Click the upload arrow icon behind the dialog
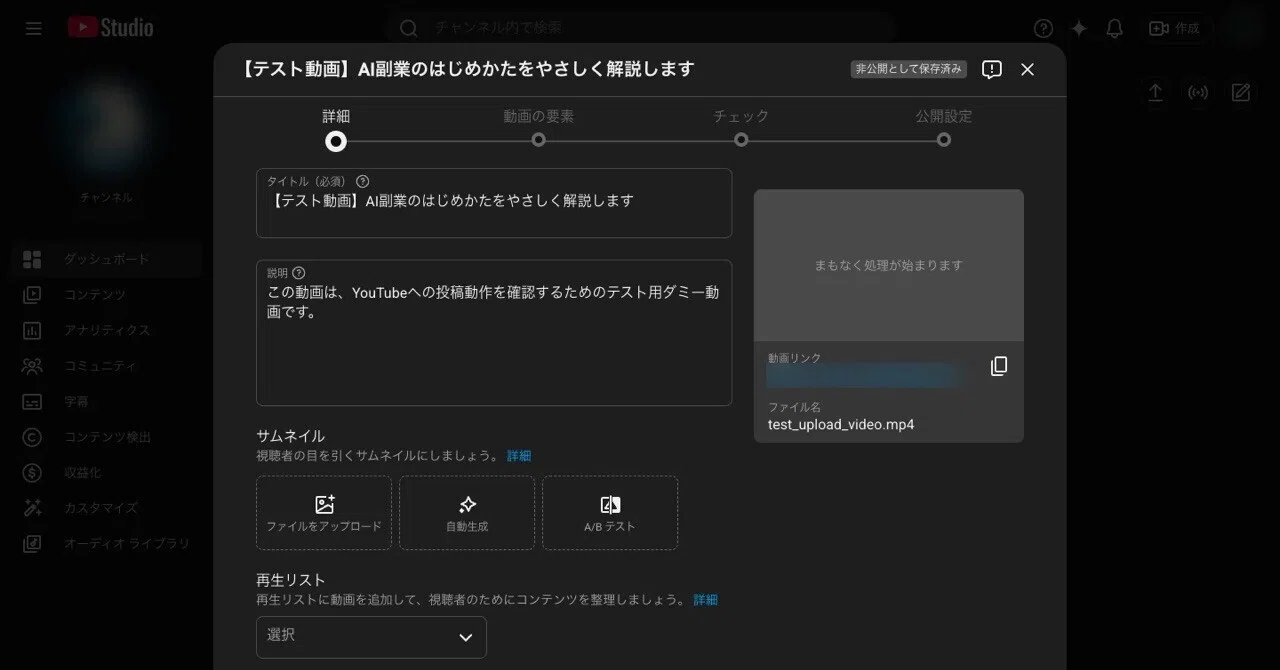 point(1155,93)
